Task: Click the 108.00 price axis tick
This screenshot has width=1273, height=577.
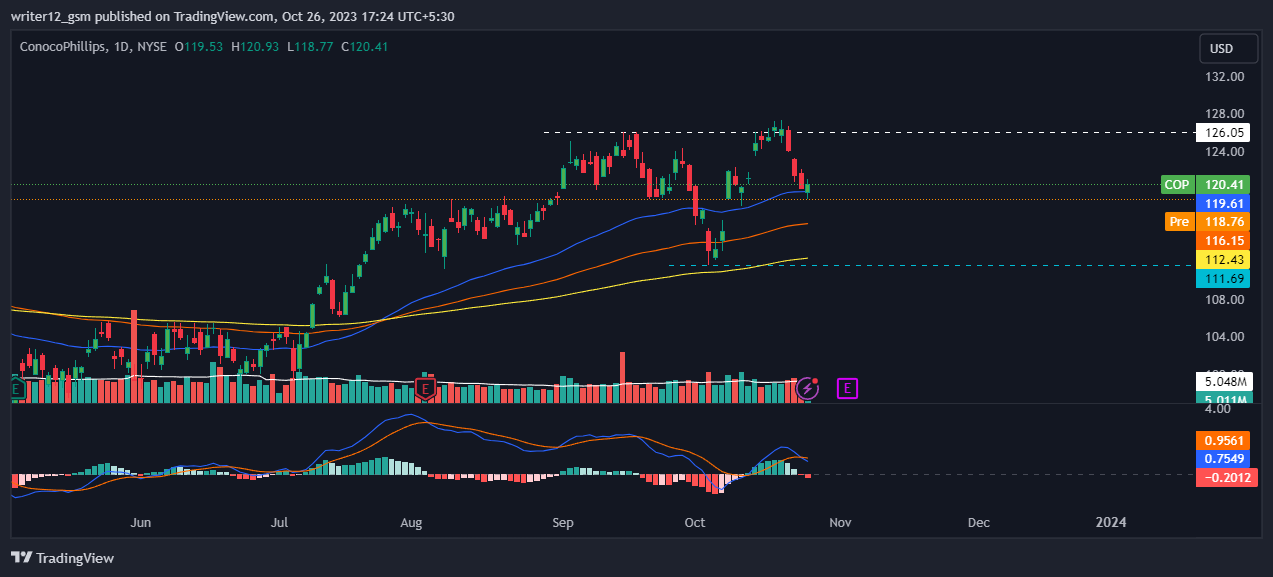Action: click(x=1224, y=299)
